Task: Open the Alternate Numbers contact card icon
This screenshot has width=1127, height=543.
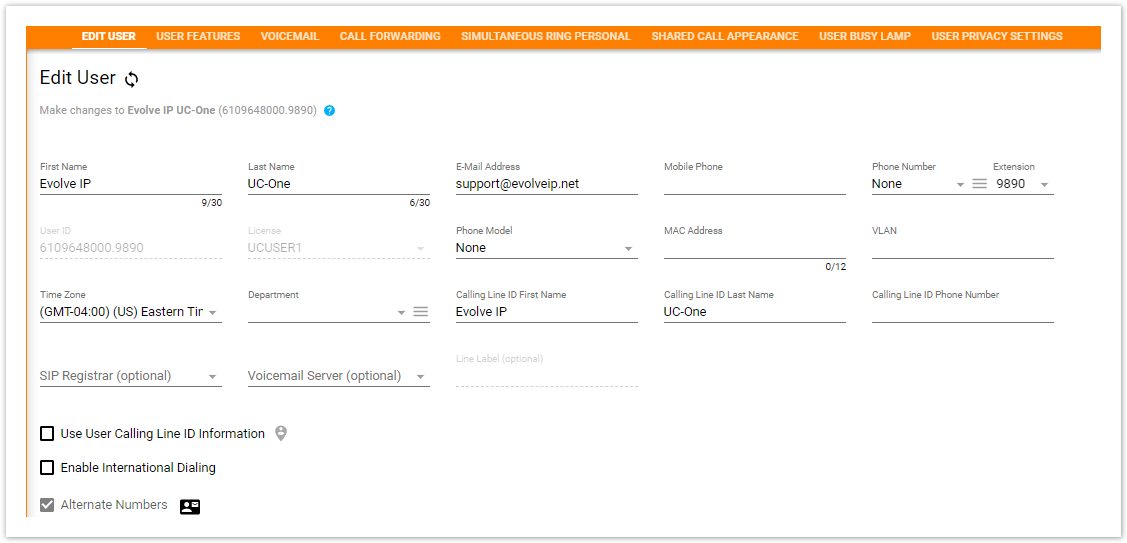Action: 190,506
